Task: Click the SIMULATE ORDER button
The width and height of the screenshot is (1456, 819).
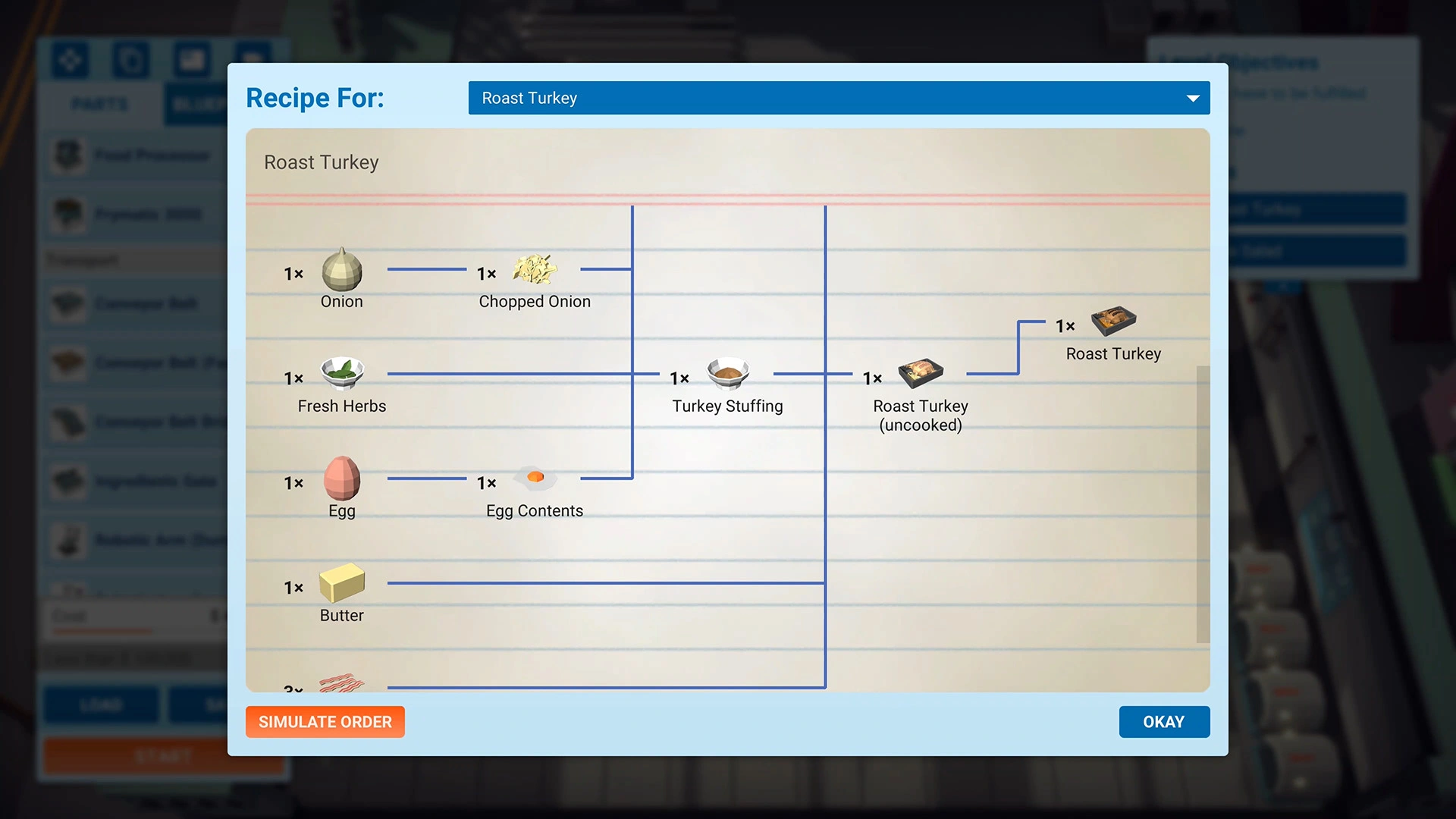Action: pyautogui.click(x=325, y=721)
